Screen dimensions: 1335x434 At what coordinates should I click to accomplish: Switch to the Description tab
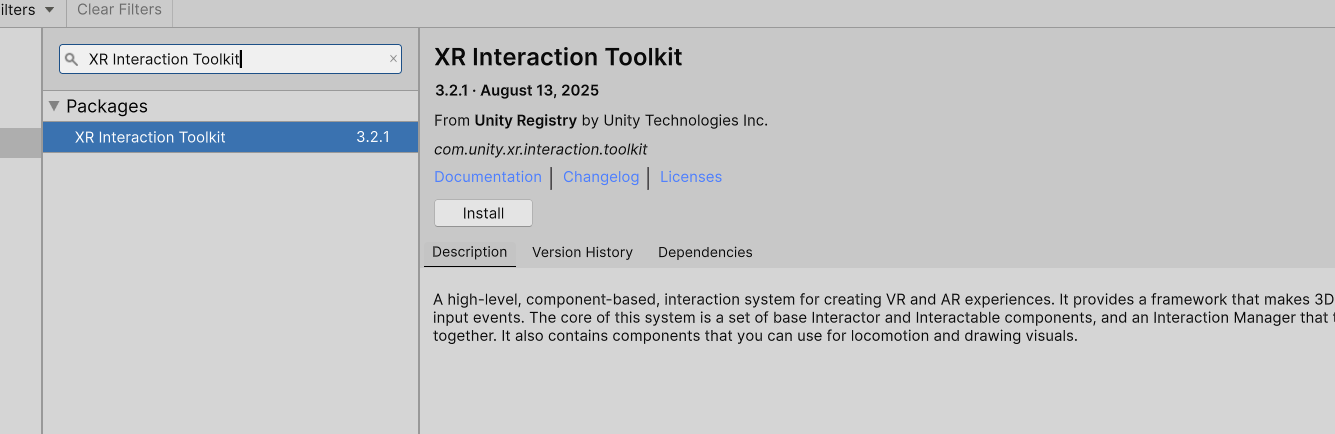470,252
